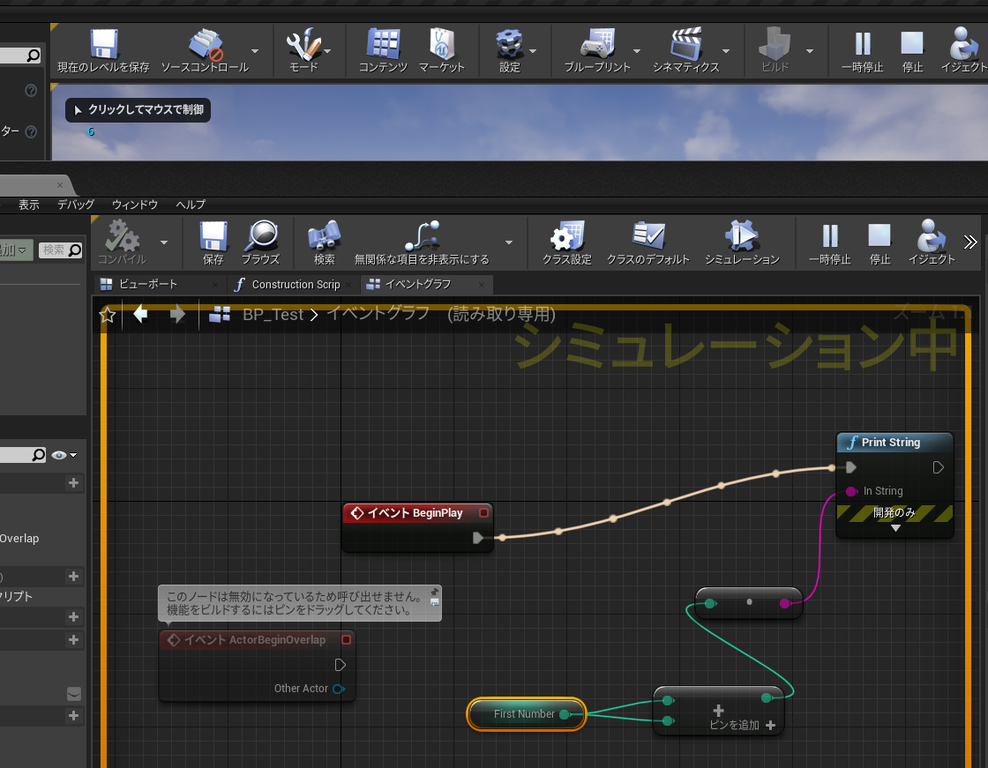The height and width of the screenshot is (768, 988).
Task: Open Class Defaults (クラスのデフォルト)
Action: click(x=648, y=243)
